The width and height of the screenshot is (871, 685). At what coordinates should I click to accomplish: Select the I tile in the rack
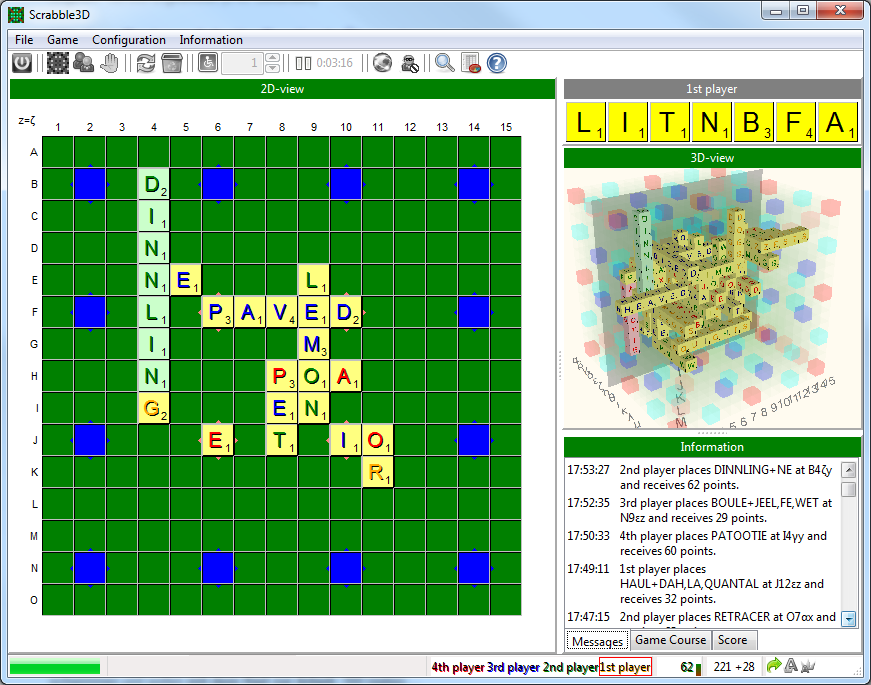[628, 122]
